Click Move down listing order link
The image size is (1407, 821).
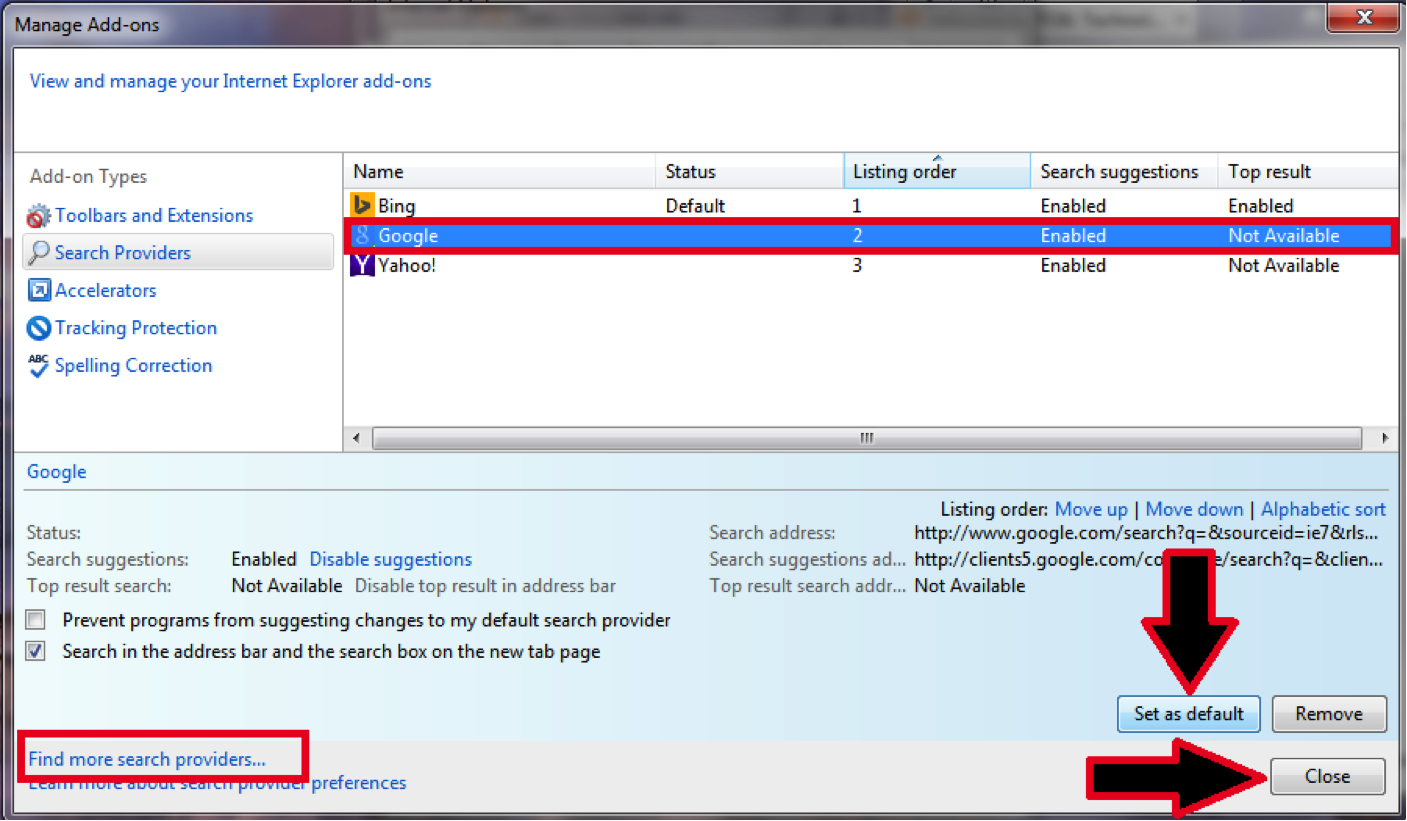[1194, 510]
